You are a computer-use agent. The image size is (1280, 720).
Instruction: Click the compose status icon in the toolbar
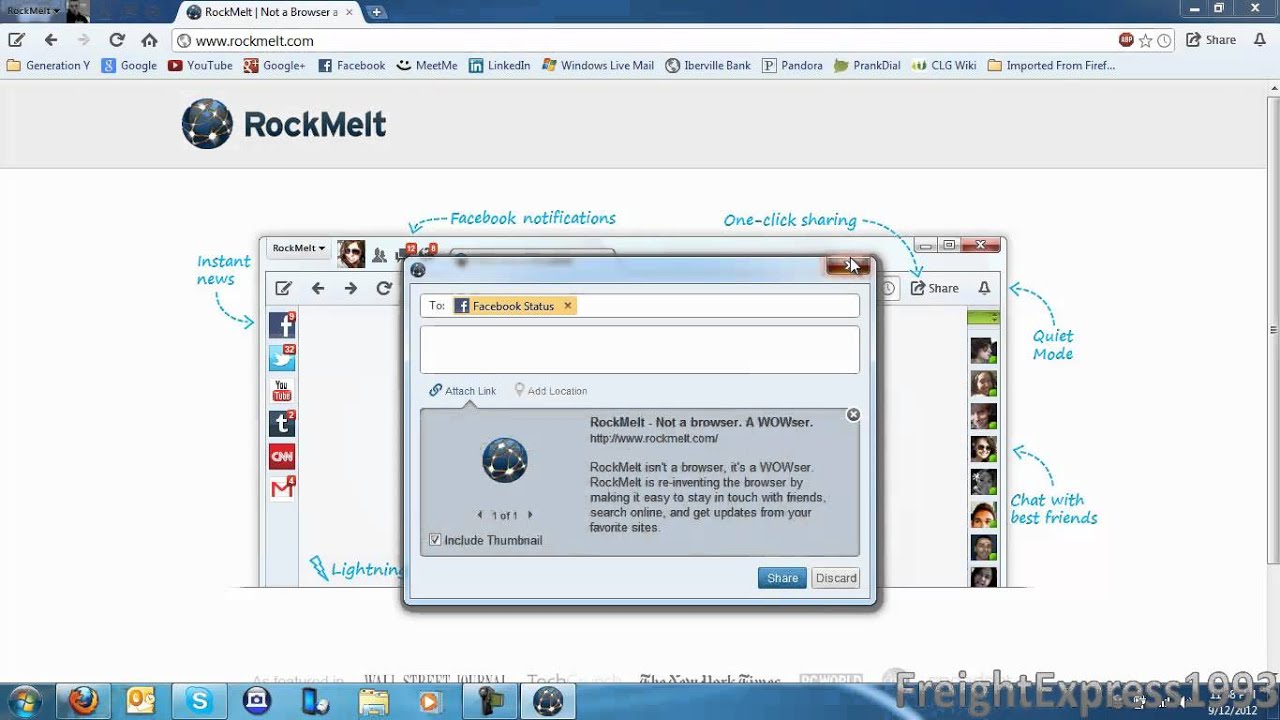coord(16,40)
